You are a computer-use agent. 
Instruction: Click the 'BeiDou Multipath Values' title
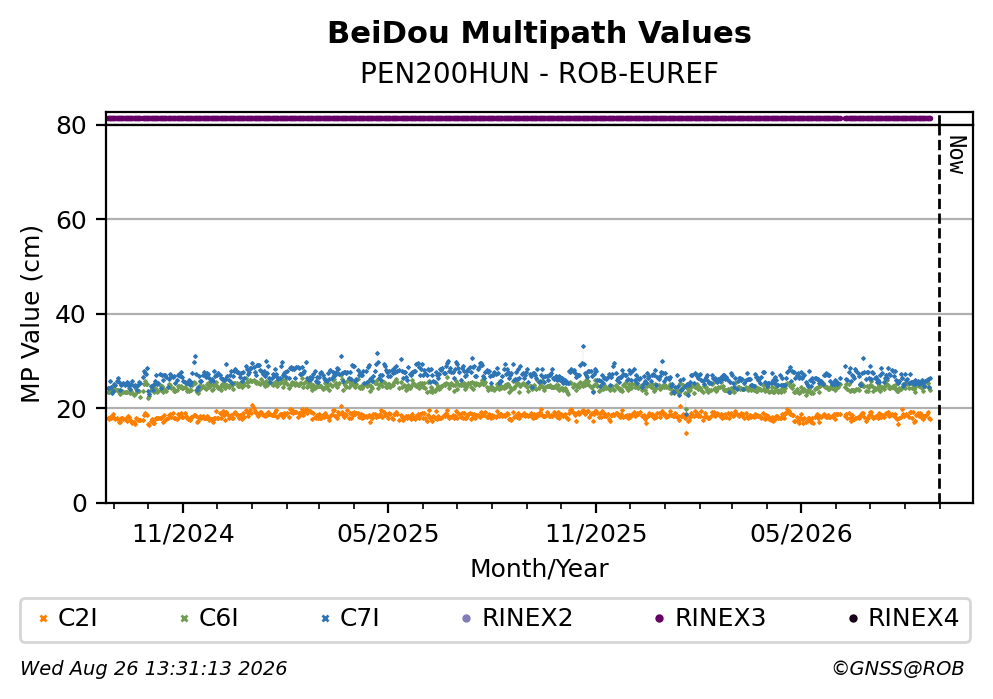pos(540,33)
